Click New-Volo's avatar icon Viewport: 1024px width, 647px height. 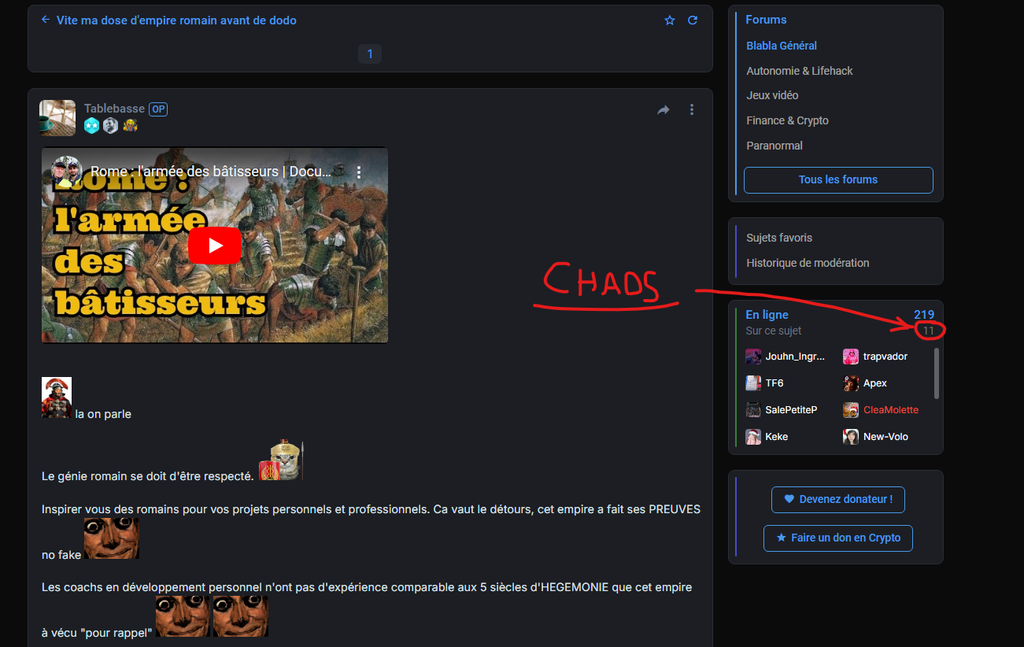(x=850, y=437)
